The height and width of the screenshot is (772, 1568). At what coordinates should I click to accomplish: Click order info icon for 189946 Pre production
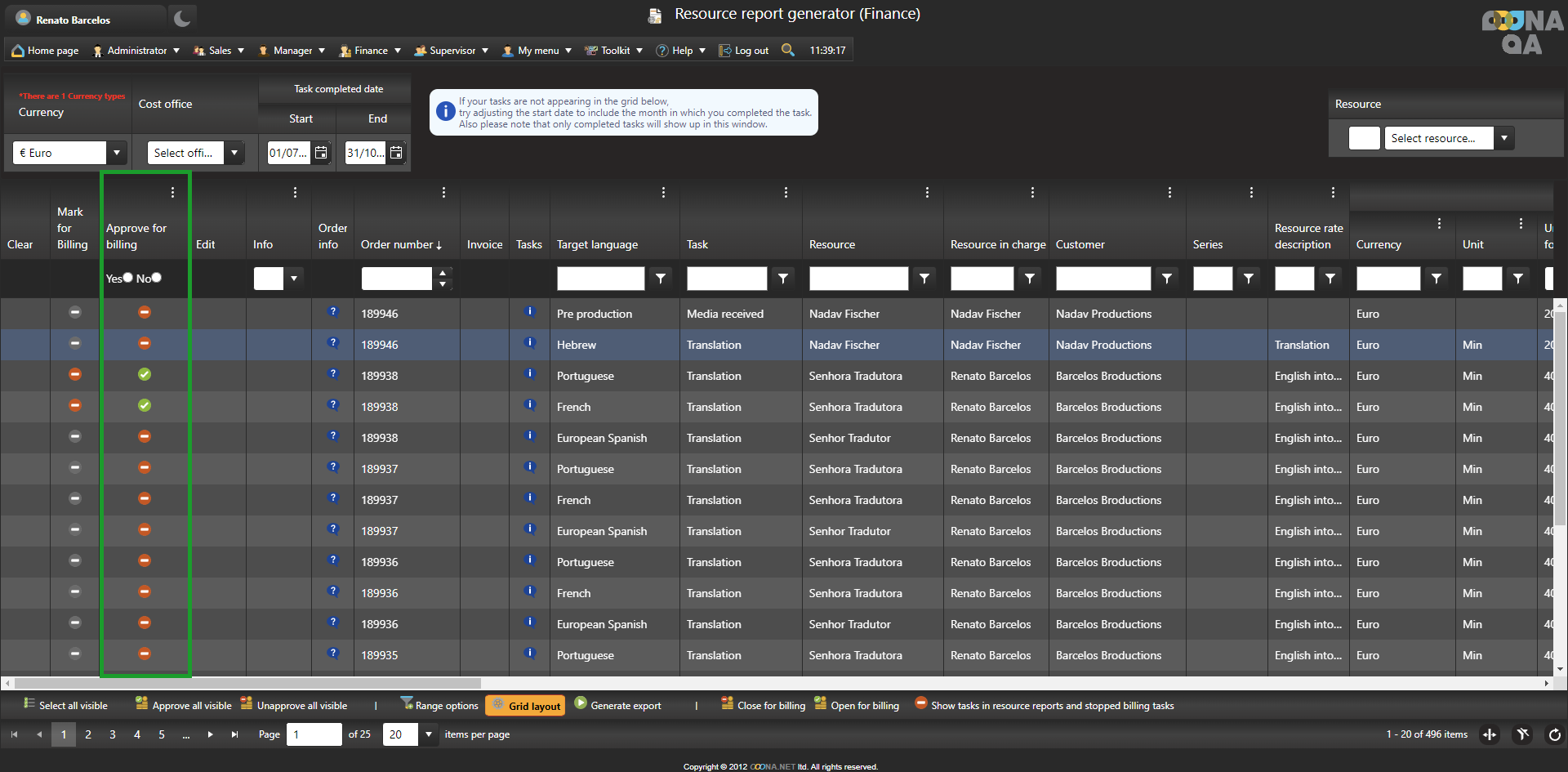[x=332, y=312]
